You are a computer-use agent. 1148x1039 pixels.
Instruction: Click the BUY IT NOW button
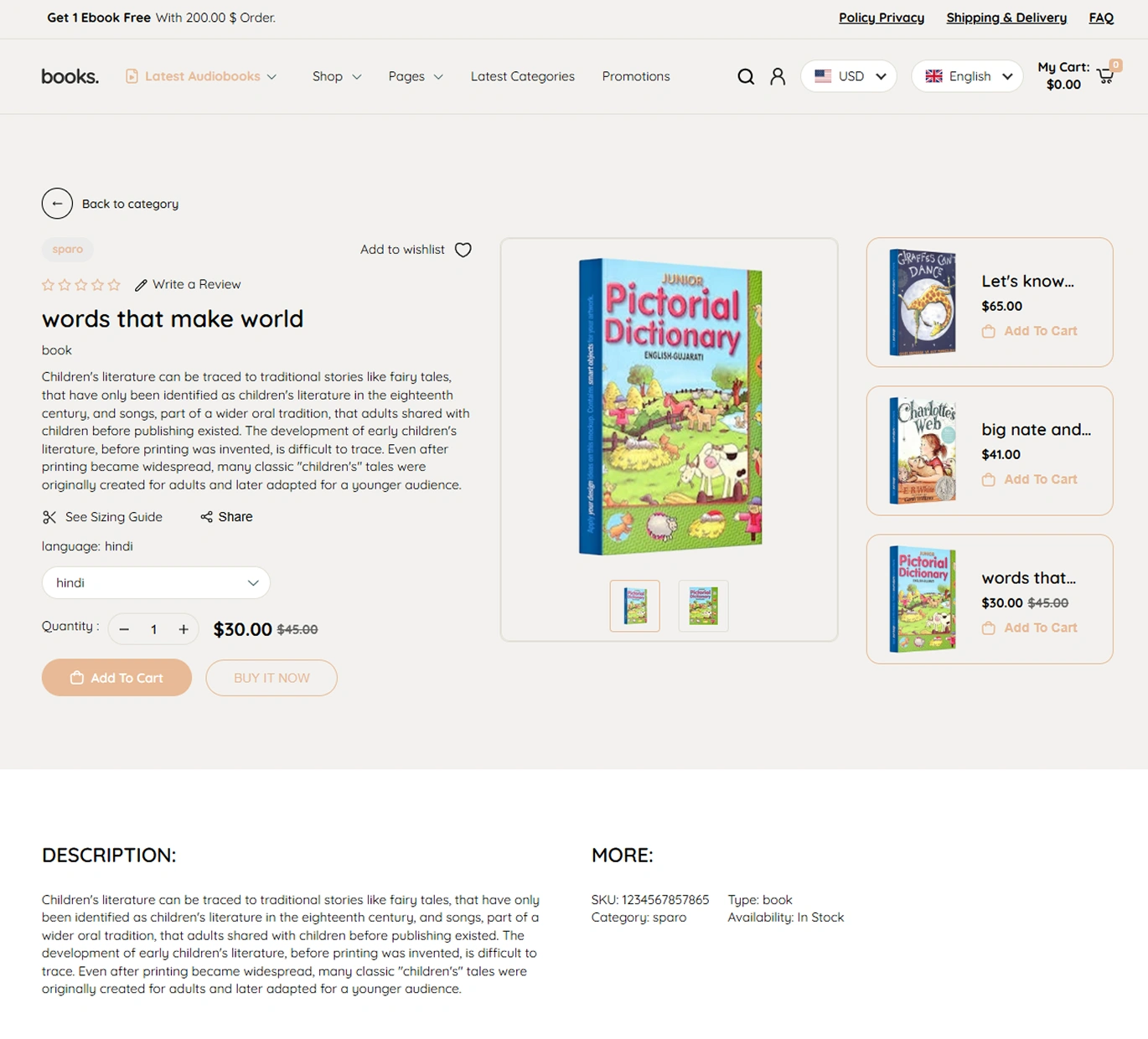(x=271, y=678)
